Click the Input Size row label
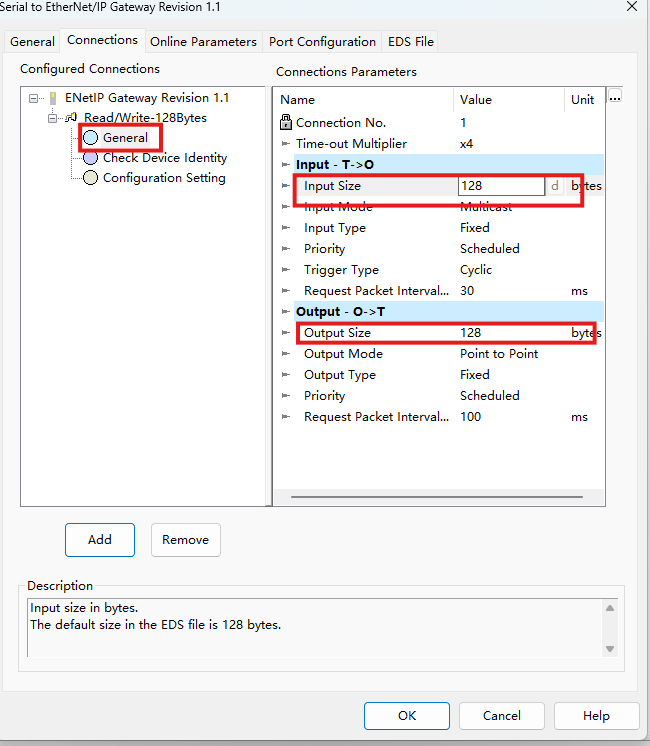 pos(332,186)
